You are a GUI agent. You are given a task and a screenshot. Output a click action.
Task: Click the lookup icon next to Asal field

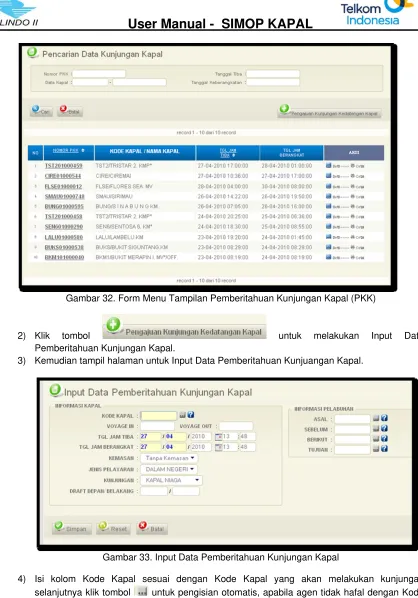point(376,418)
